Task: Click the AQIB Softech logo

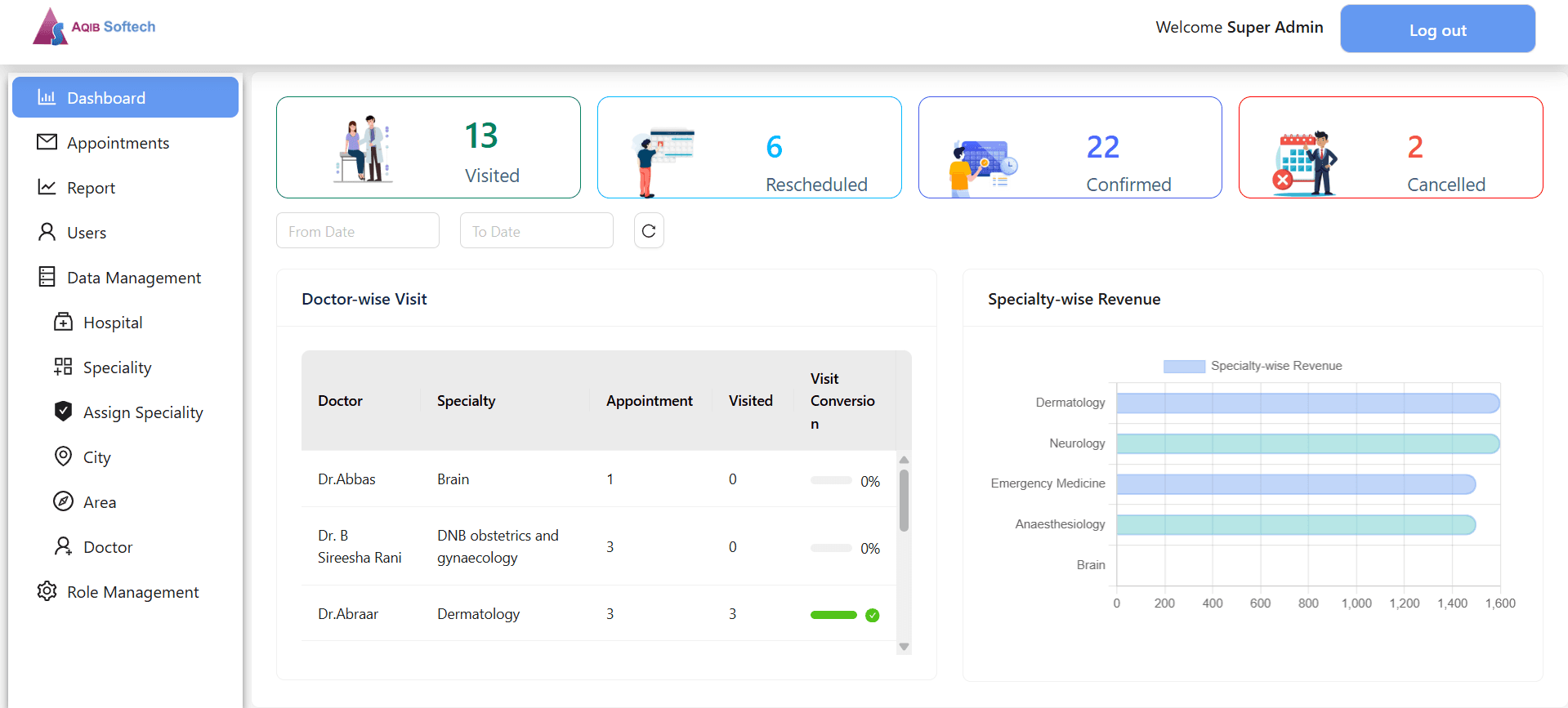Action: pos(94,27)
